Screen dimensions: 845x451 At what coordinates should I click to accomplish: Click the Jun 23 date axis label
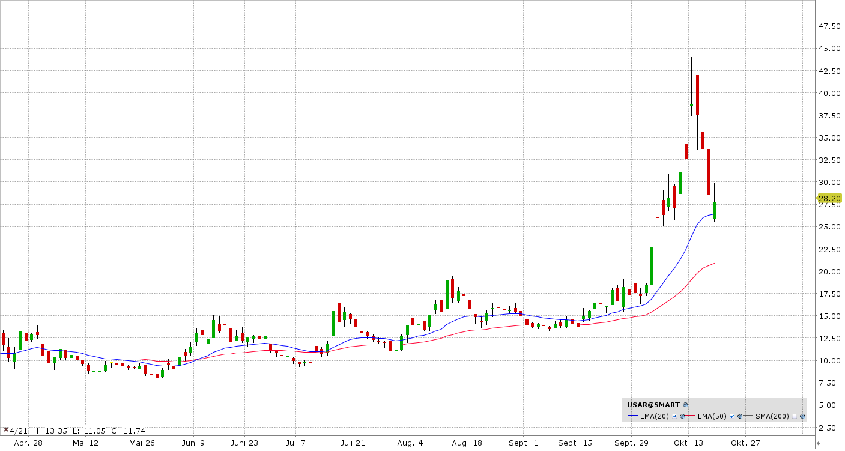tap(246, 440)
